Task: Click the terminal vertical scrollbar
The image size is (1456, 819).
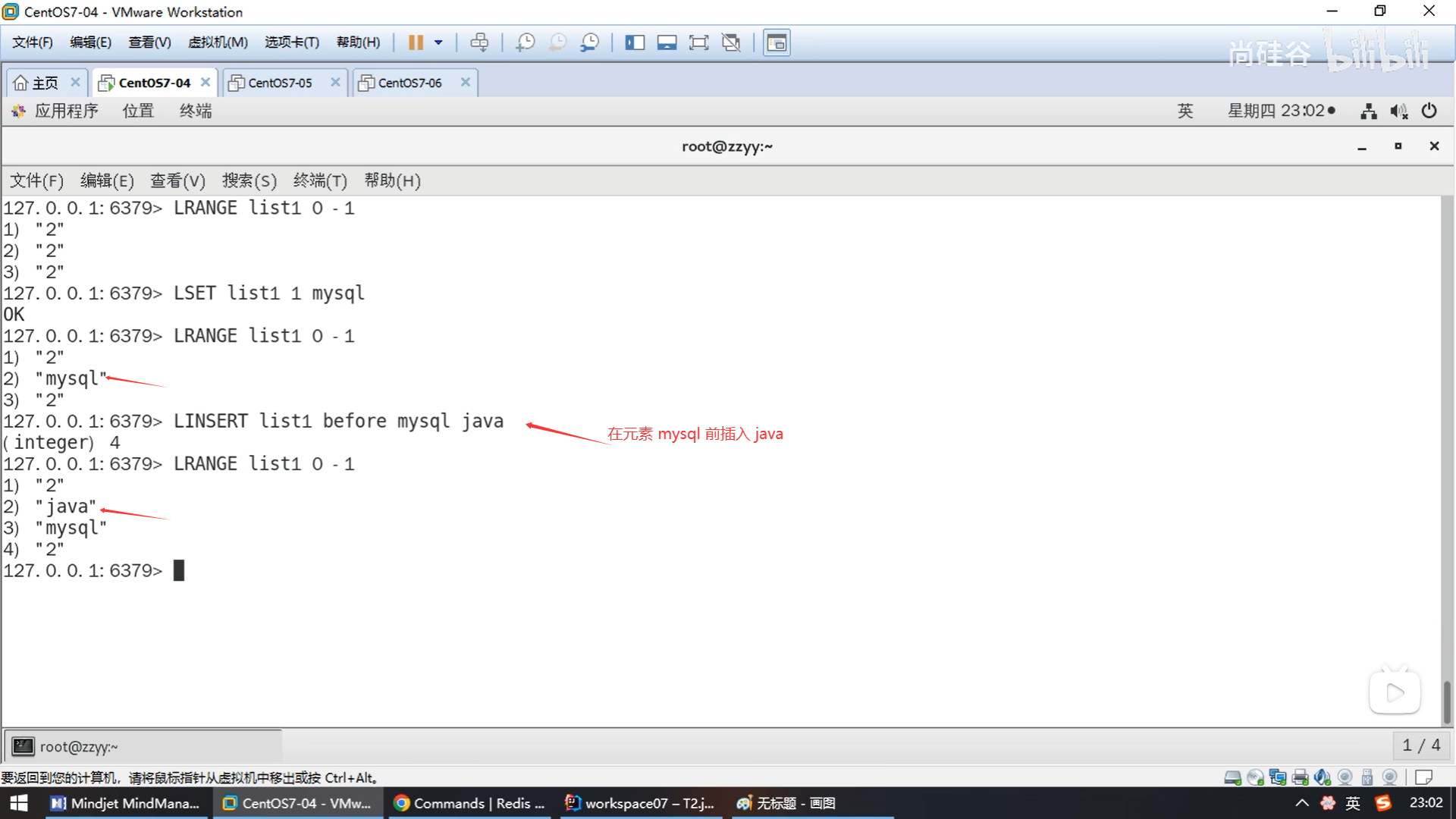Action: (x=1447, y=701)
